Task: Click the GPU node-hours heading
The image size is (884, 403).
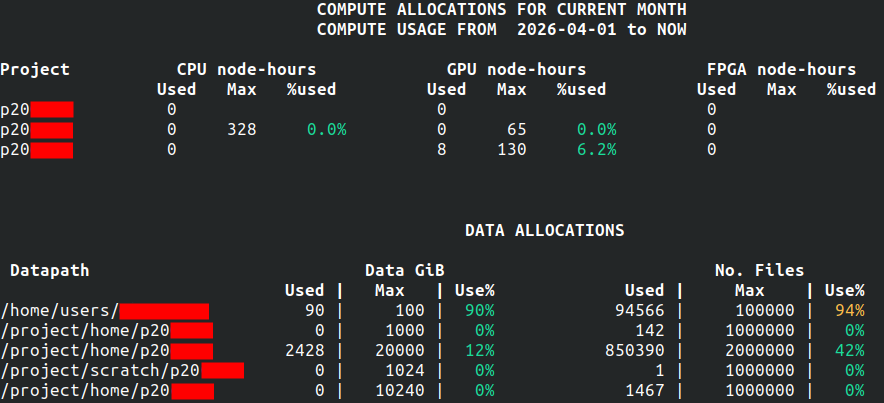Action: (516, 69)
